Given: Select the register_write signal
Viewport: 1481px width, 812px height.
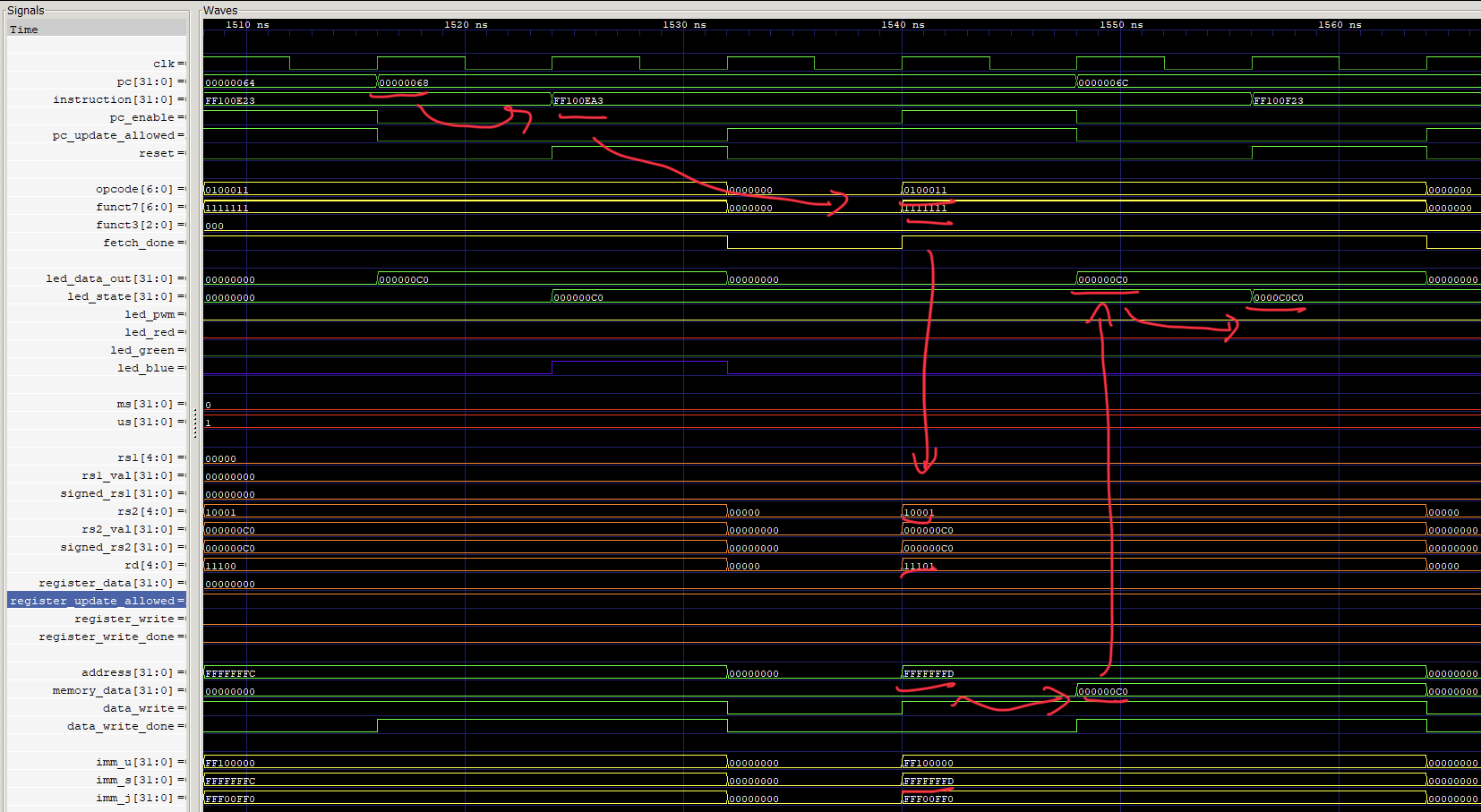Looking at the screenshot, I should [x=97, y=619].
